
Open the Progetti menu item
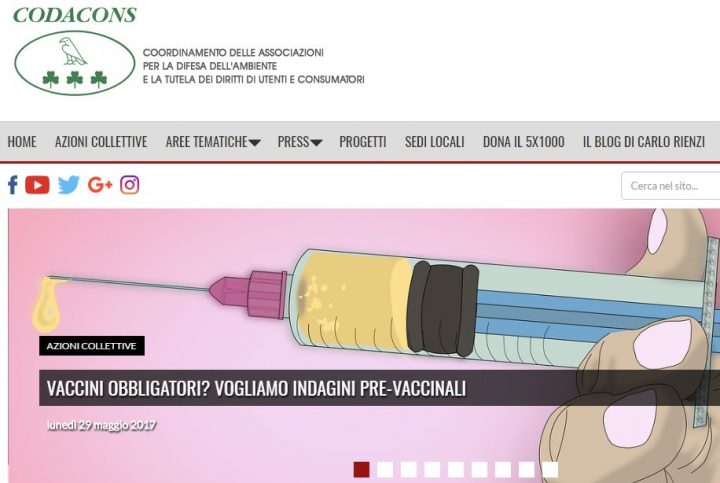363,142
